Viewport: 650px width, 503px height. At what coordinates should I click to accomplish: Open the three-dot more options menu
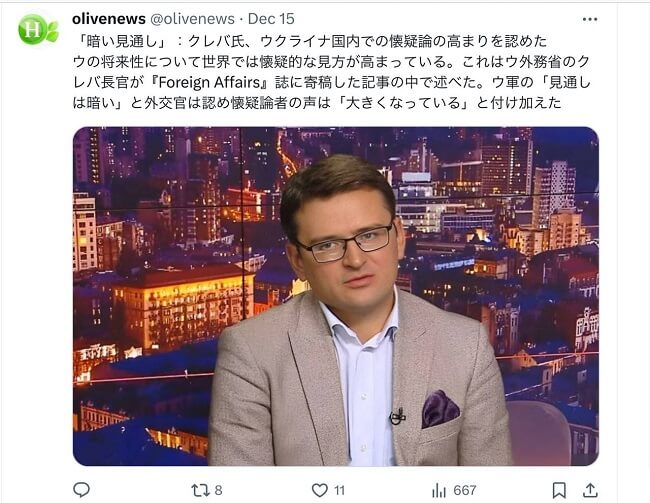click(x=589, y=19)
